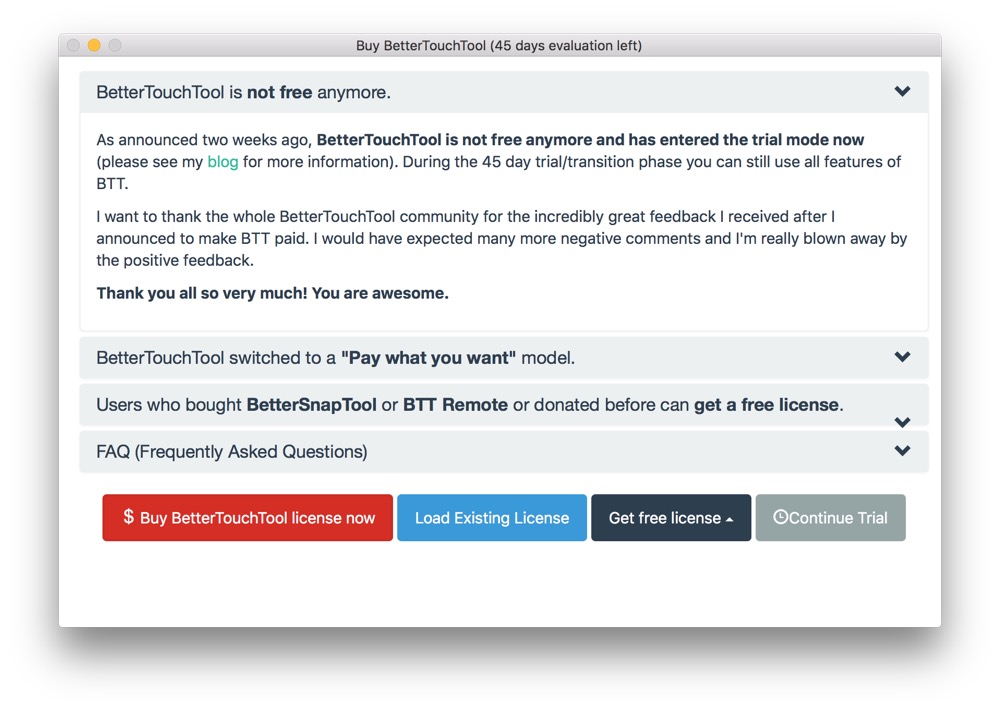Viewport: 1000px width, 711px height.
Task: Expand the FAQ section chevron
Action: tap(902, 450)
